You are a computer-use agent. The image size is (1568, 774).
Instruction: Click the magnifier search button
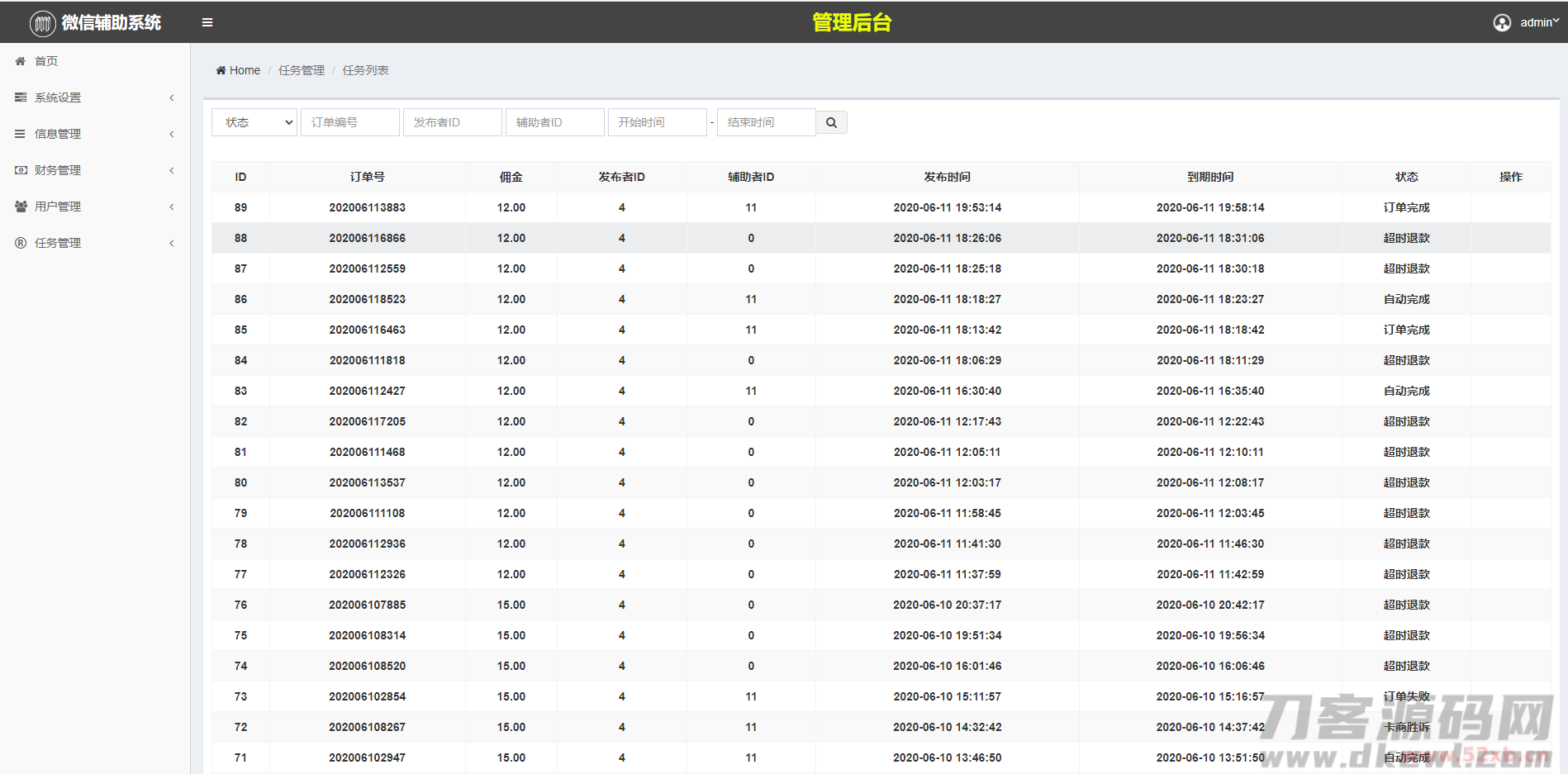831,122
